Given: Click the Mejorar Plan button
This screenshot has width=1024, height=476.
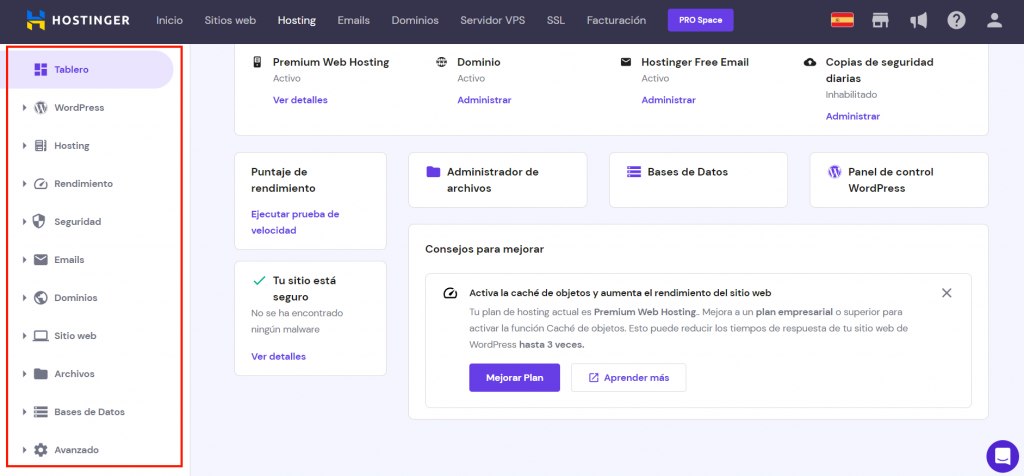Looking at the screenshot, I should [x=514, y=378].
